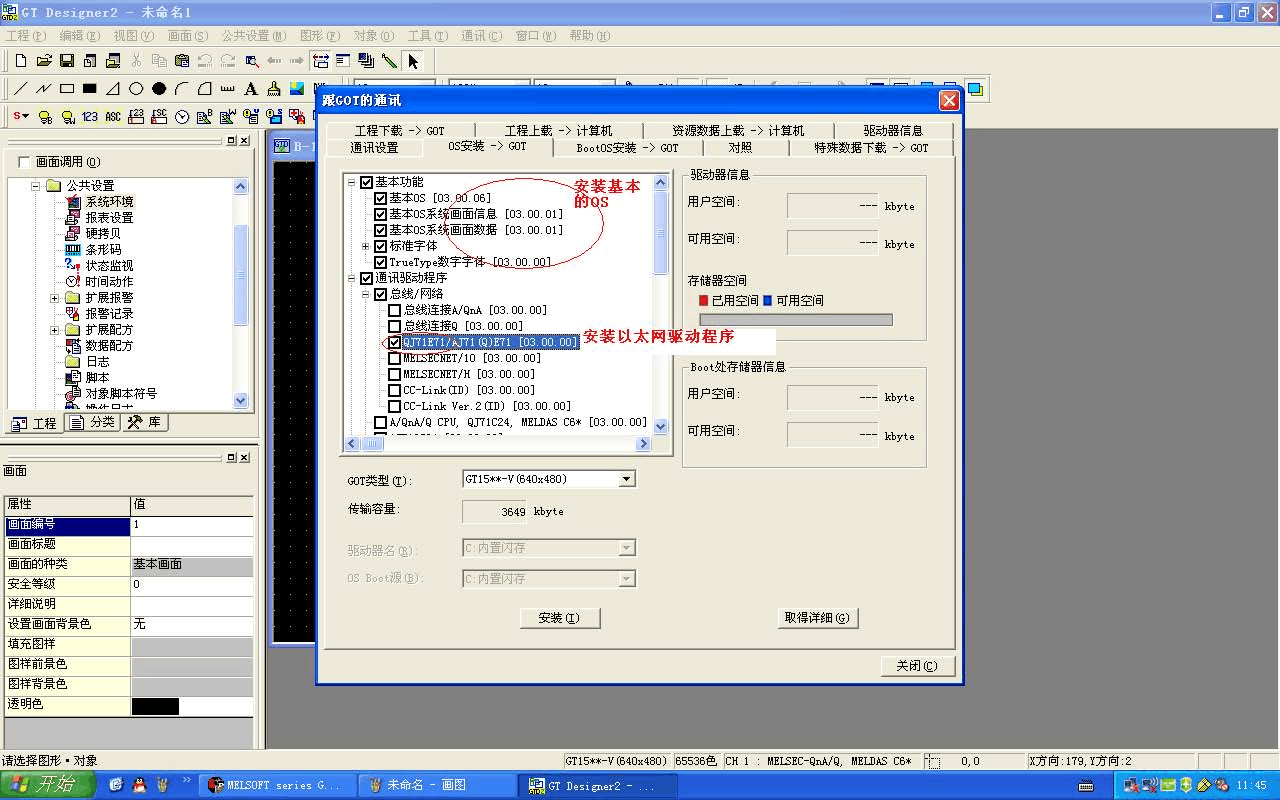Open the Windows 开始 Start button

pos(48,785)
